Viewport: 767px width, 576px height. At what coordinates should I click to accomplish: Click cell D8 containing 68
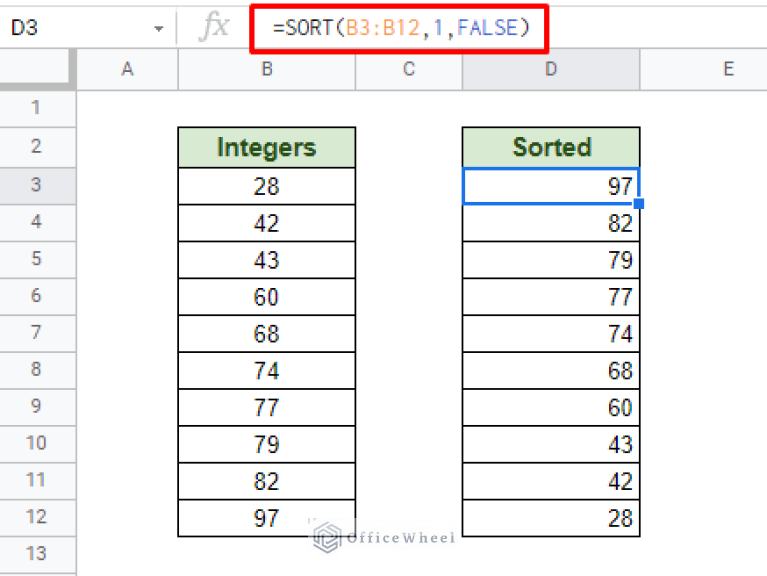pos(551,371)
